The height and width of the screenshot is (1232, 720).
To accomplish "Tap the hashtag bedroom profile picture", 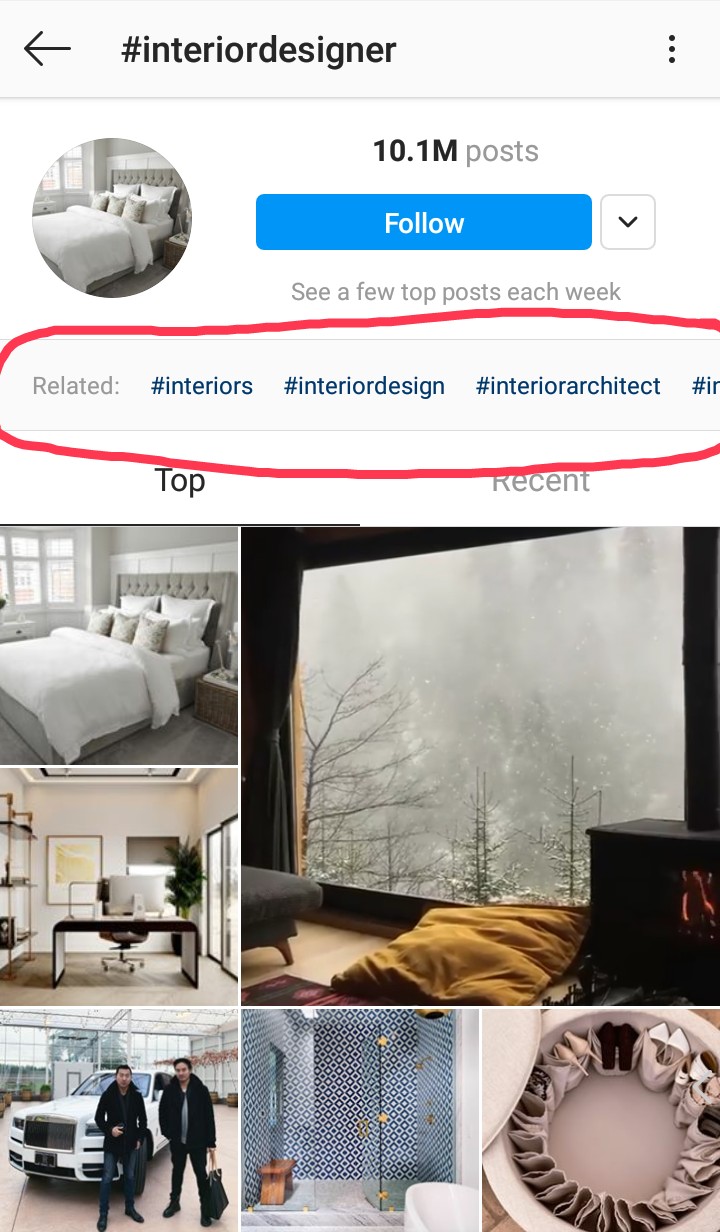I will tap(112, 218).
